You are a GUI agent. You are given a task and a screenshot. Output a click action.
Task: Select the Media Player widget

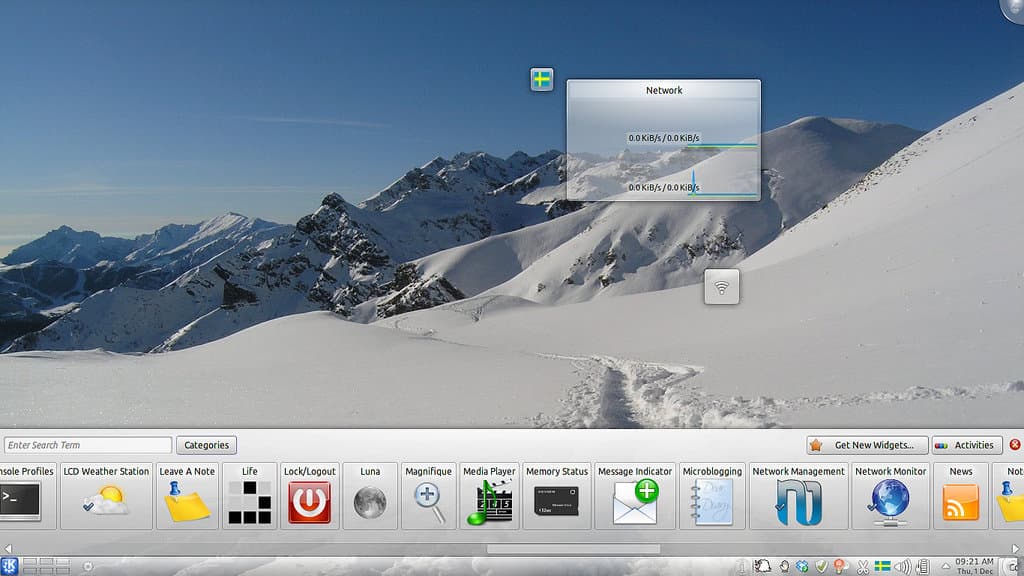click(489, 496)
